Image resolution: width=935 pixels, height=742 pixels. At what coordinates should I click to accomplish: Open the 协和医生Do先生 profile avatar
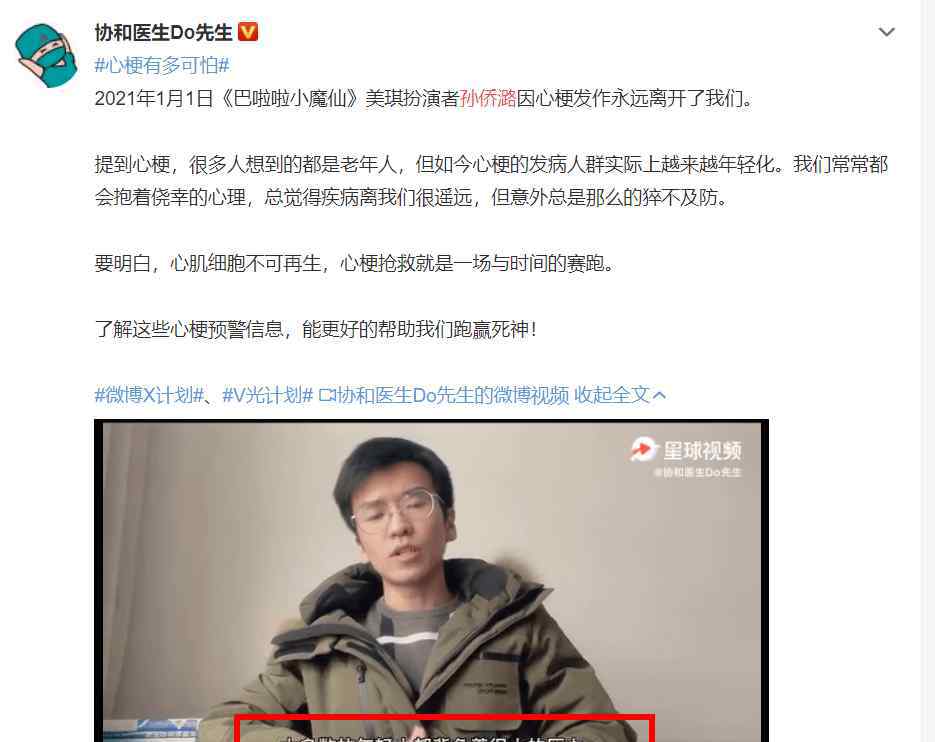pyautogui.click(x=46, y=55)
